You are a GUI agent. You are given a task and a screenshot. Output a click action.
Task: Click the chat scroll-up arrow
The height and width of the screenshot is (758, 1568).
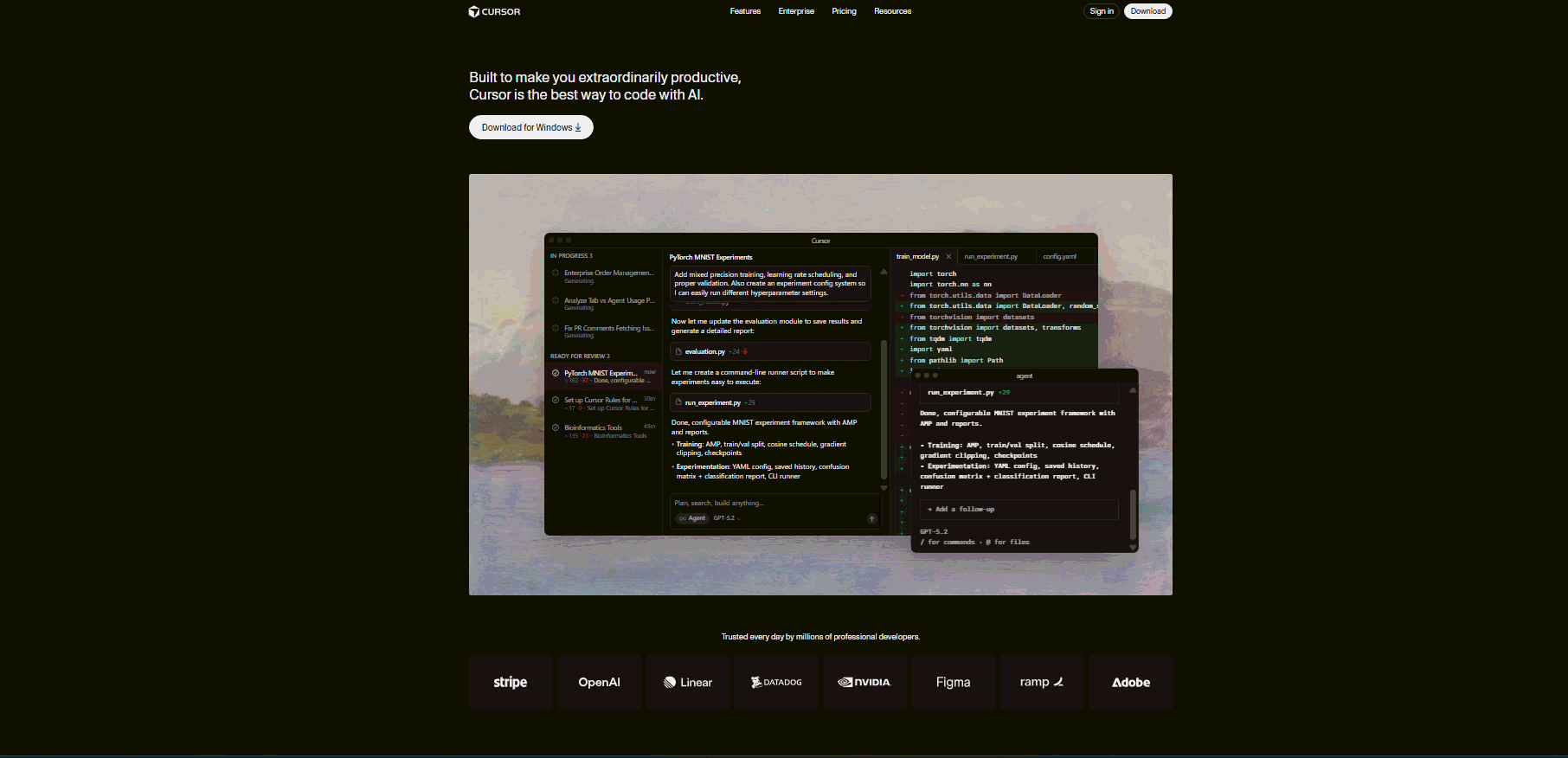tap(884, 272)
